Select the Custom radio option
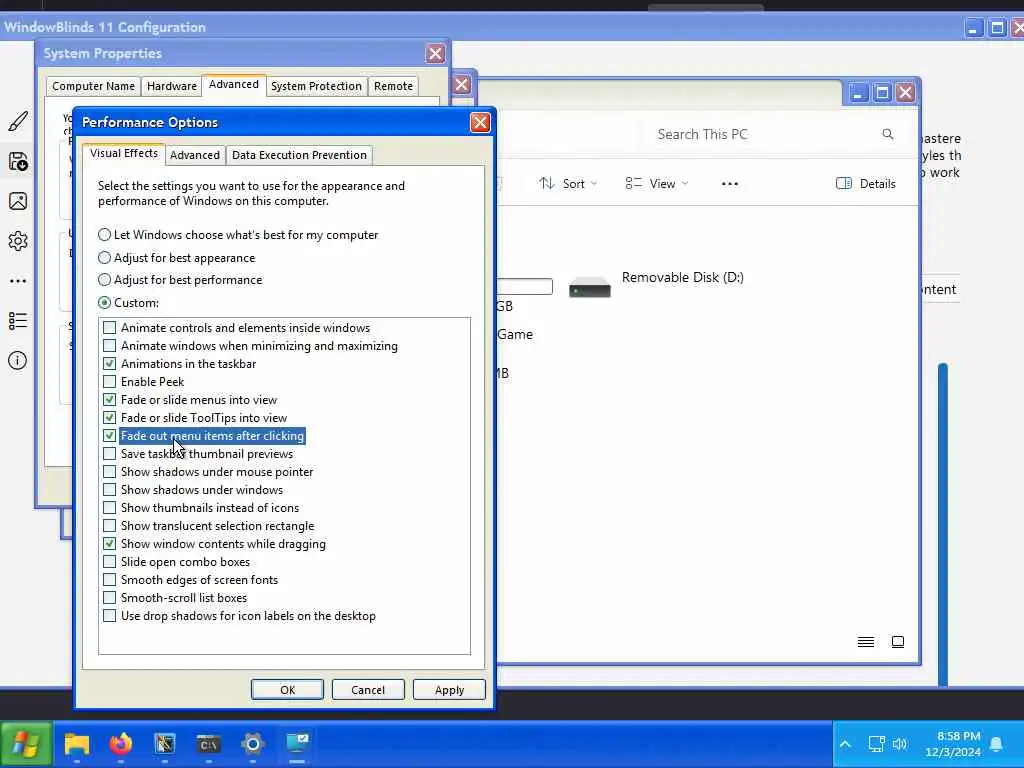This screenshot has height=768, width=1024. [104, 302]
